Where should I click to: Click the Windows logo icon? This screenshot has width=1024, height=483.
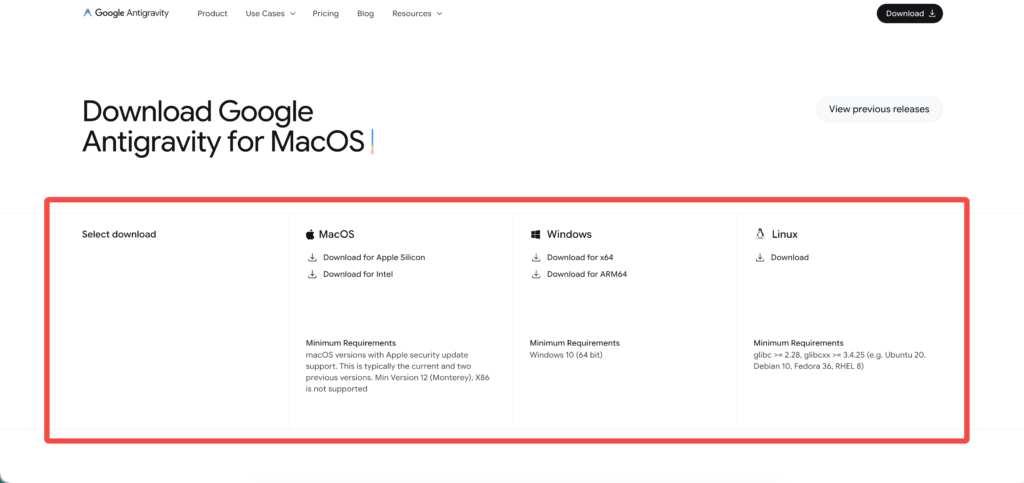[x=536, y=234]
